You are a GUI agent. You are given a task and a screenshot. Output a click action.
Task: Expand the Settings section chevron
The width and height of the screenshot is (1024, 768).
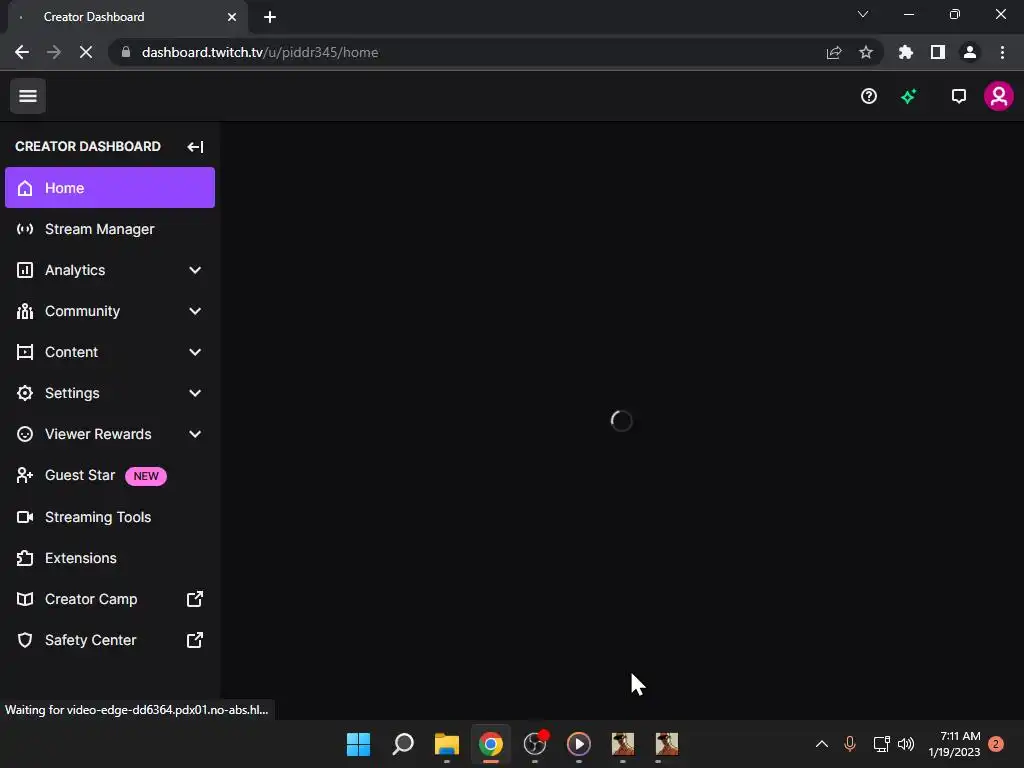tap(195, 393)
